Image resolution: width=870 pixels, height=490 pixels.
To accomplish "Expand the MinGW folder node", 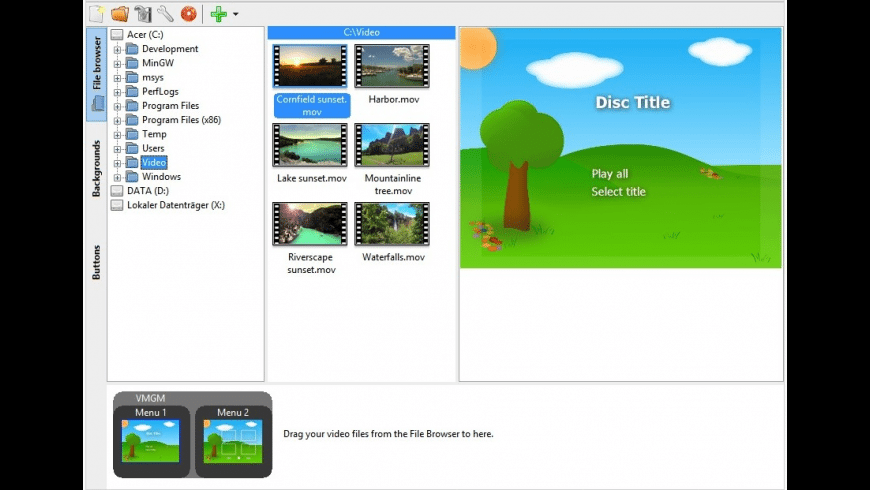I will 117,64.
